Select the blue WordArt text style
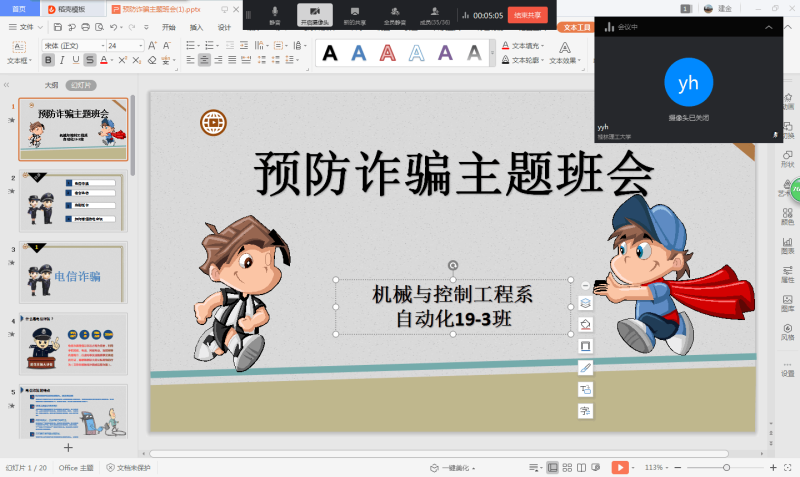This screenshot has width=800, height=477. 359,53
